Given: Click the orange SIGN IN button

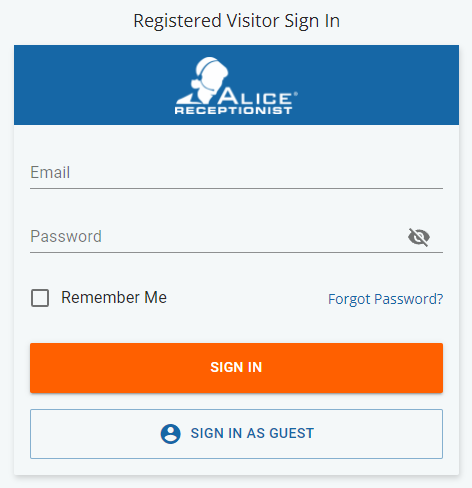Looking at the screenshot, I should (x=236, y=368).
